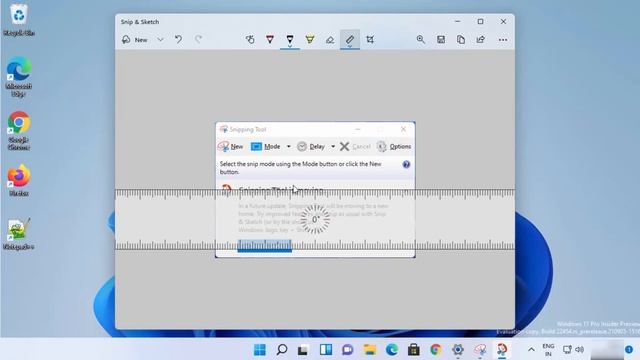This screenshot has height=360, width=640.
Task: Enable the Touch Writing tool
Action: 250,40
